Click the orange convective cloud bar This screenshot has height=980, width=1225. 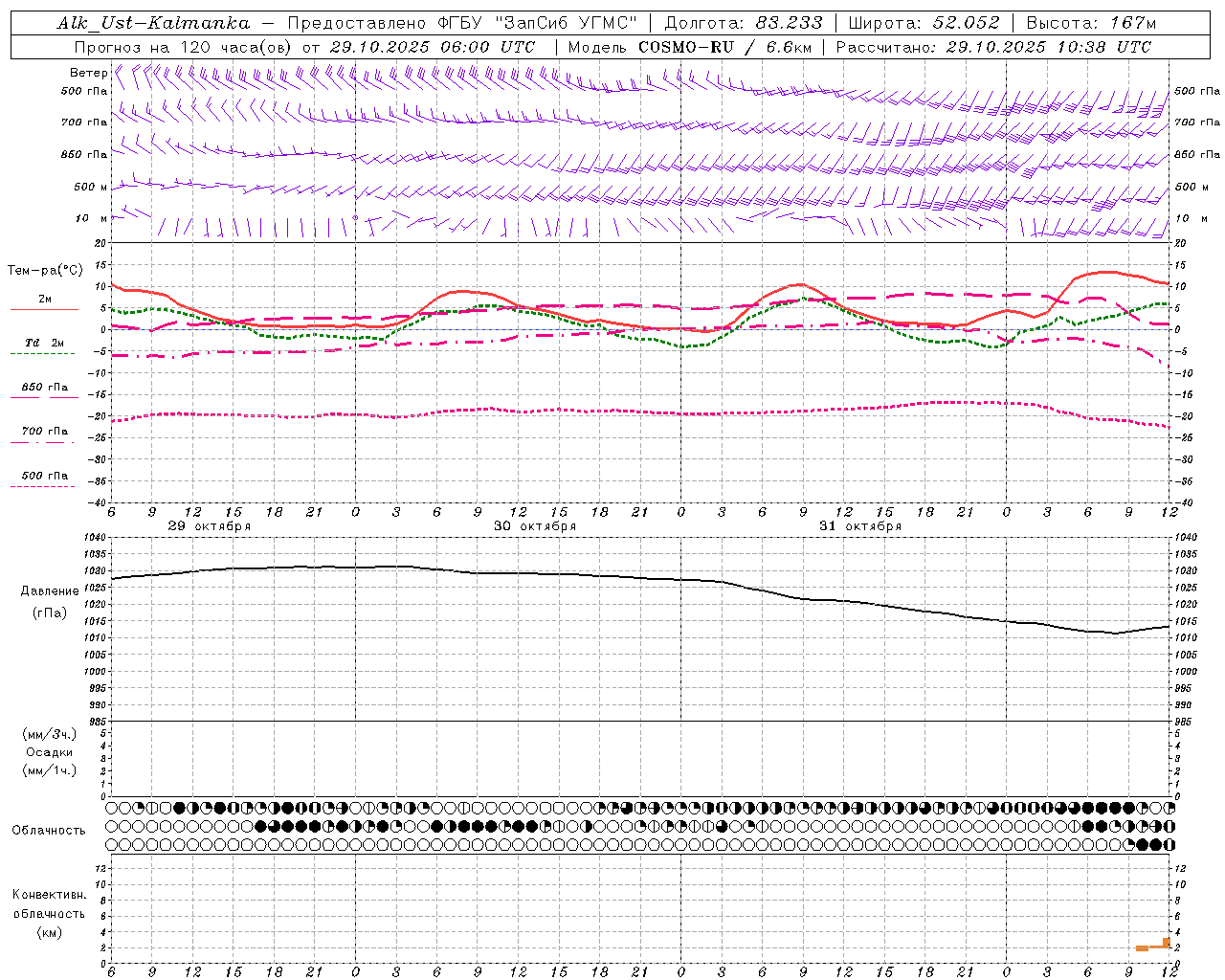(x=1153, y=946)
